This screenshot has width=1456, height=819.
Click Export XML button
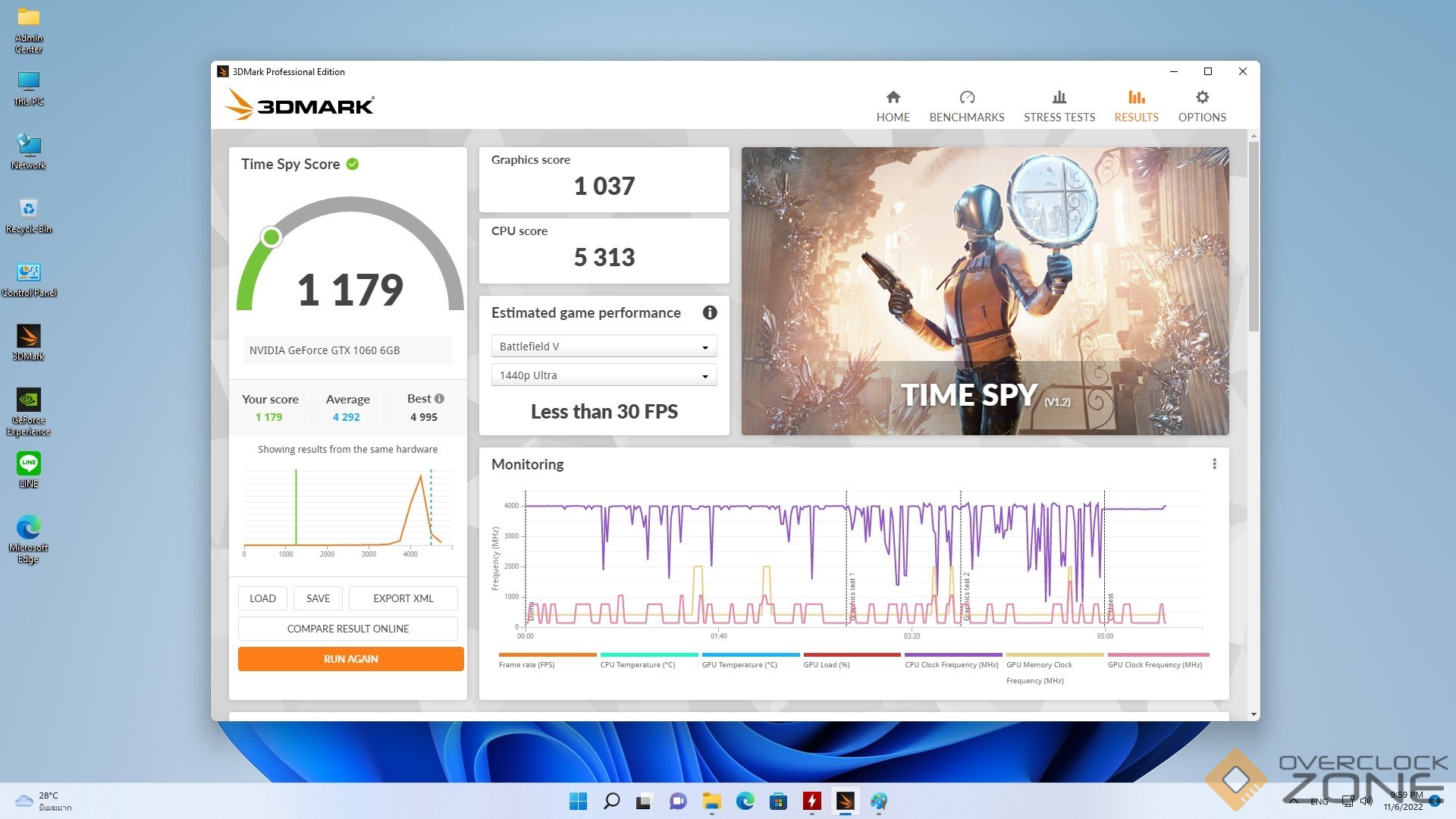tap(403, 598)
